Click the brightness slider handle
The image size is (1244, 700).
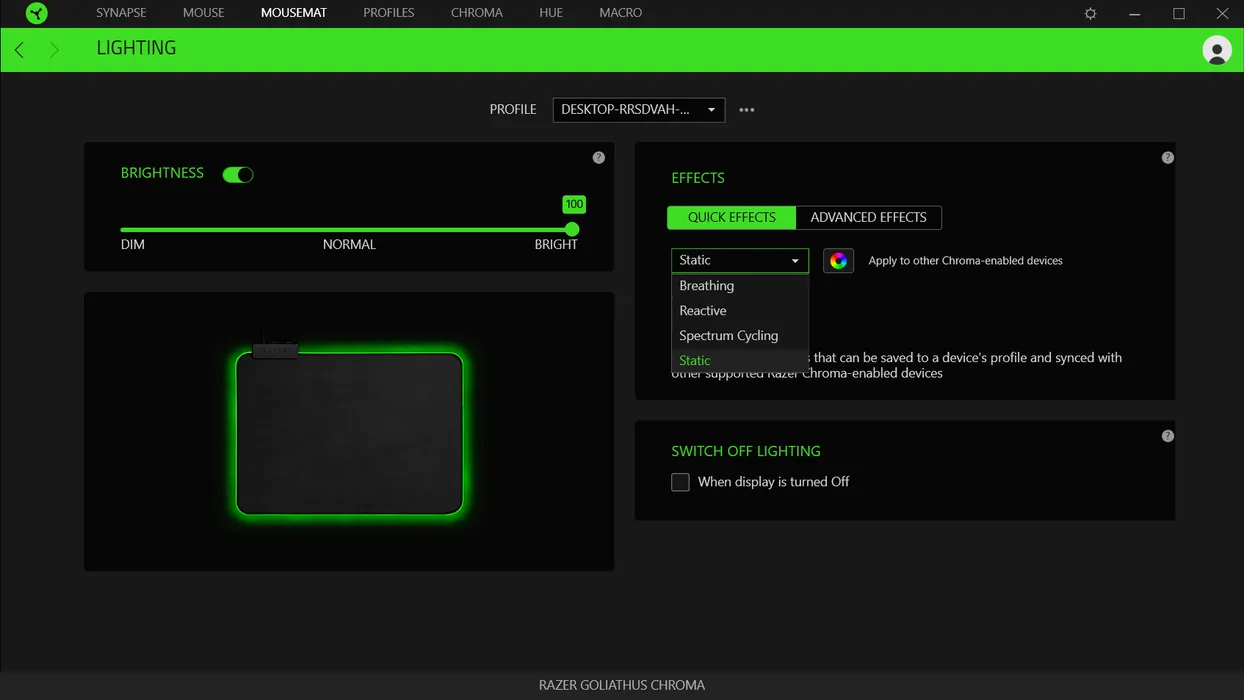[572, 230]
